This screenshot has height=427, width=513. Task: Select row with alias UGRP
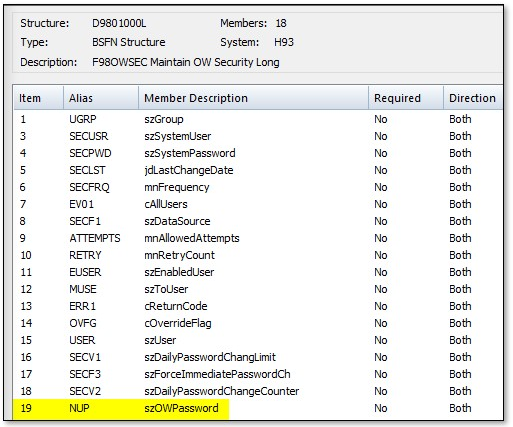tap(258, 119)
